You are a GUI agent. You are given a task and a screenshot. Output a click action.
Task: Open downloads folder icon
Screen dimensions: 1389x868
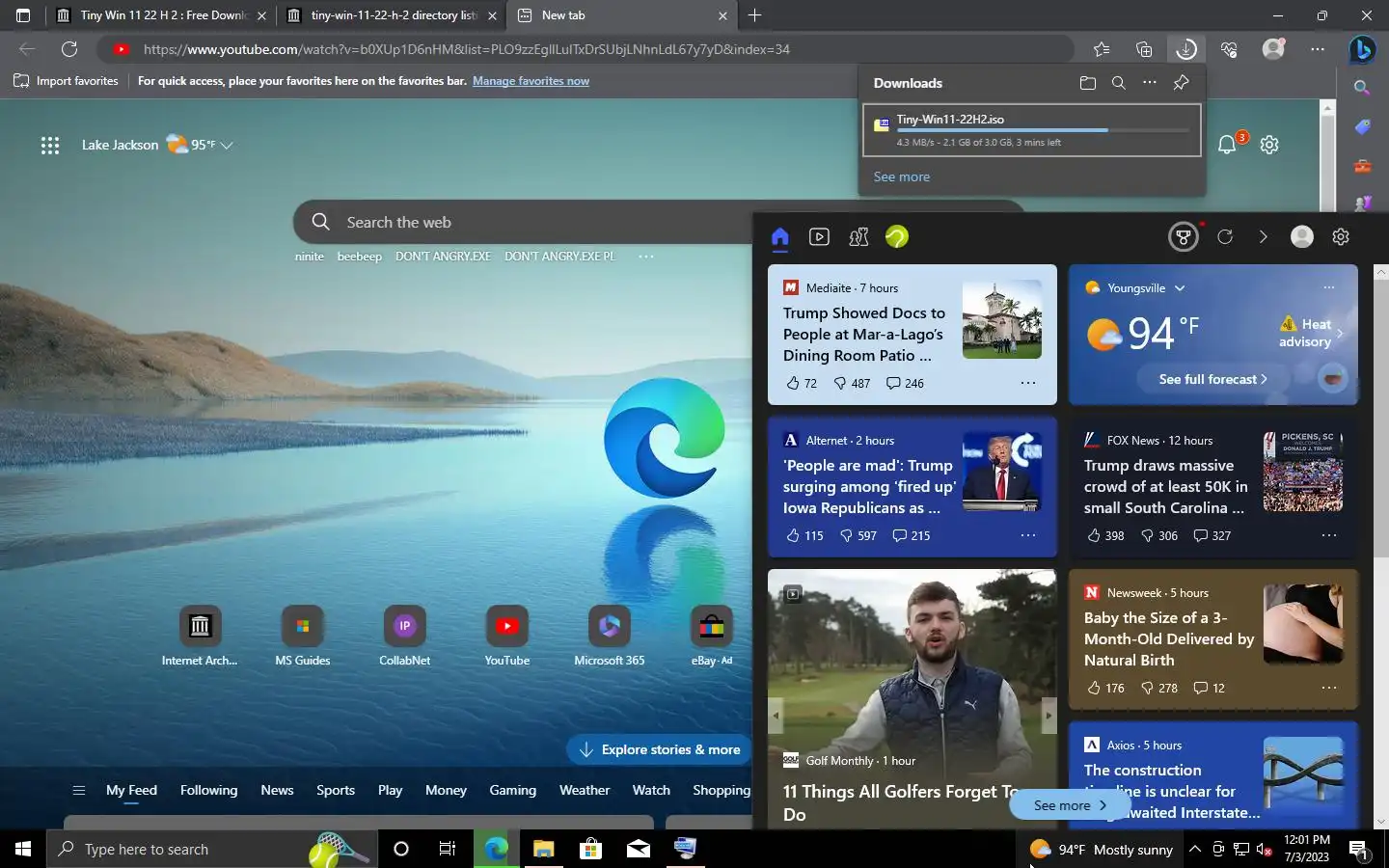pyautogui.click(x=1088, y=83)
